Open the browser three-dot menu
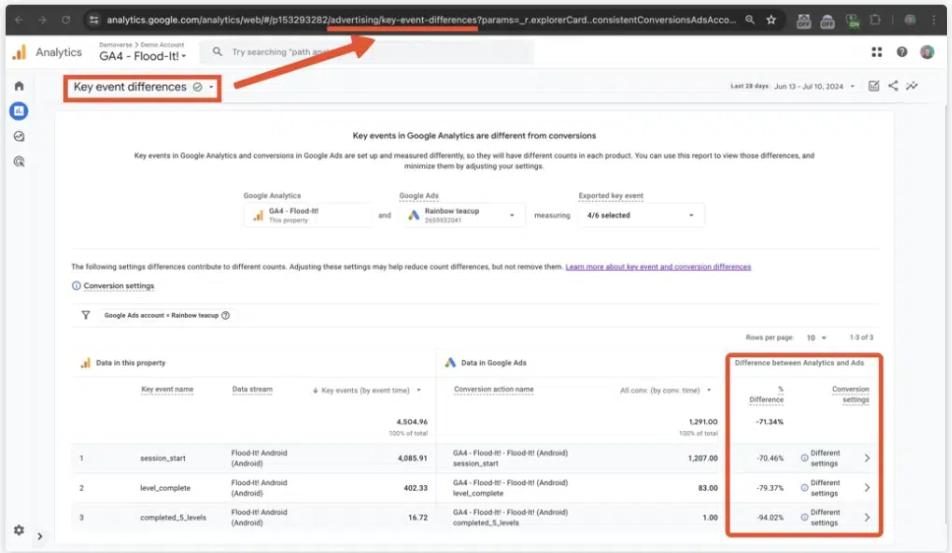The image size is (952, 553). click(x=933, y=20)
